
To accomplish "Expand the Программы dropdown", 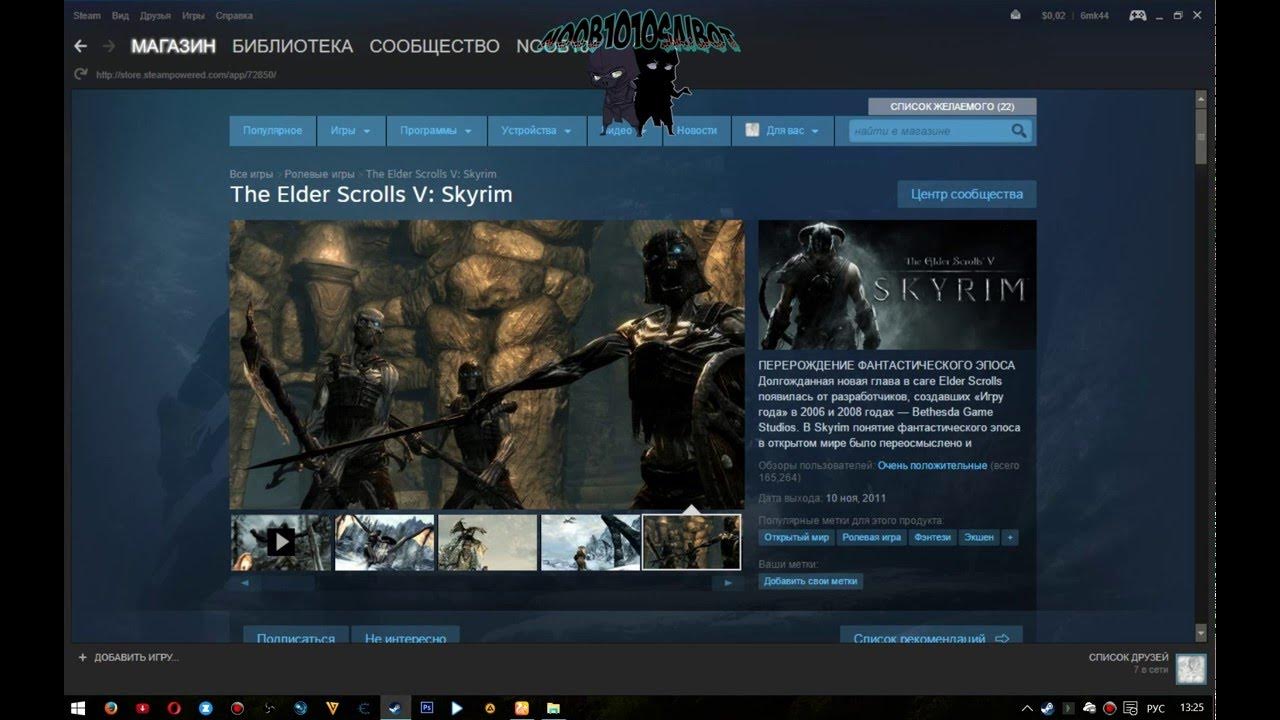I will pyautogui.click(x=435, y=131).
